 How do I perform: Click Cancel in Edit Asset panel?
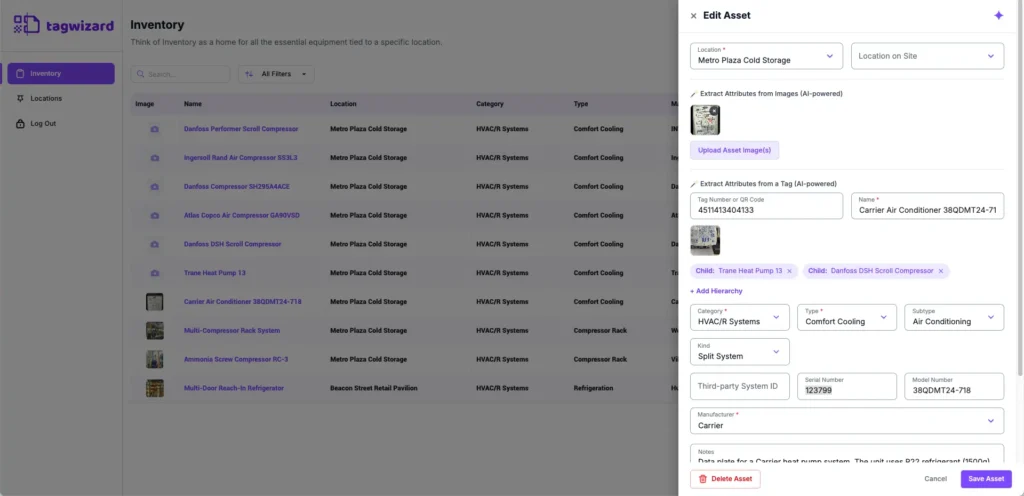pos(935,479)
